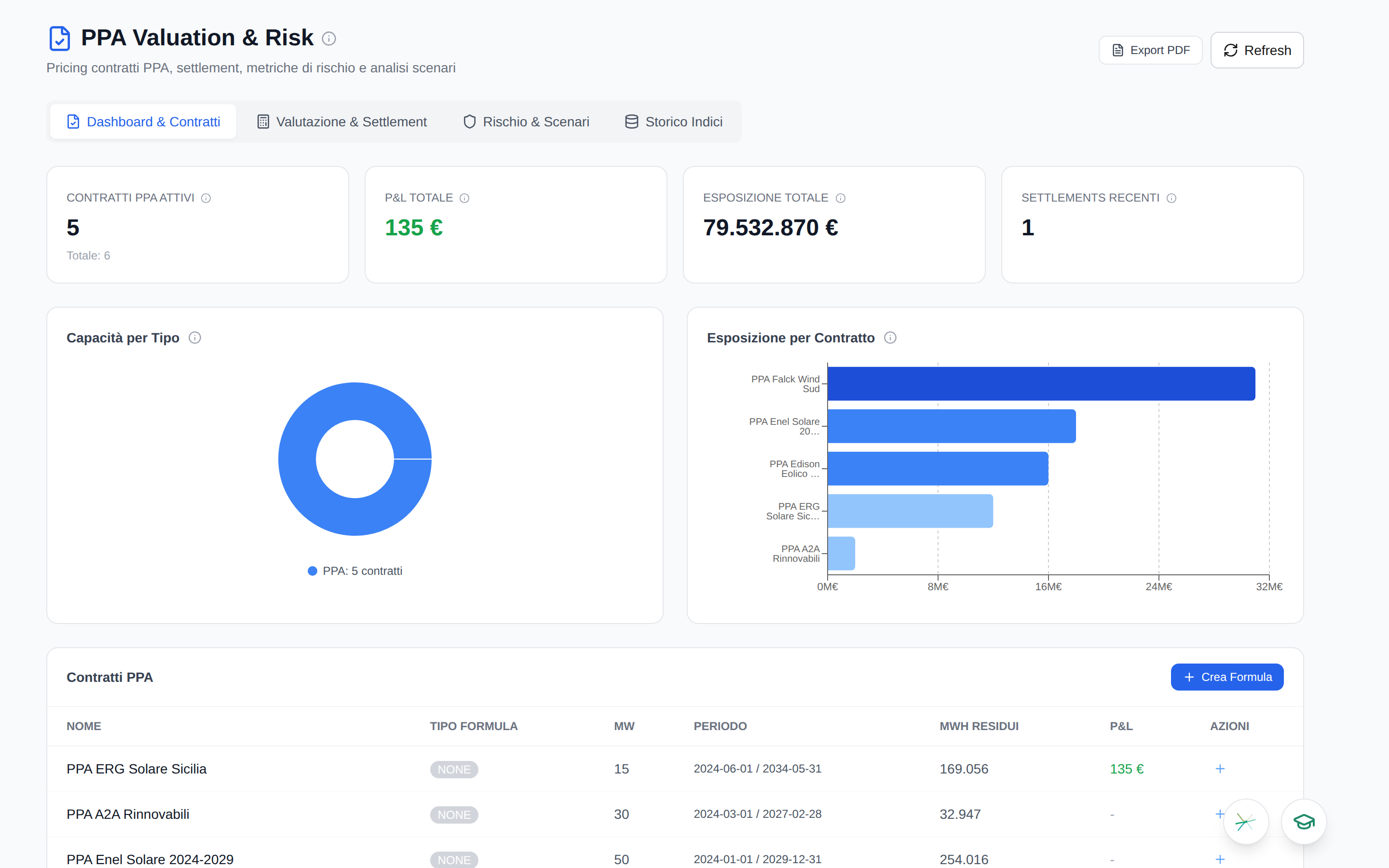1389x868 pixels.
Task: Go to the Storico Indici tab
Action: coord(673,122)
